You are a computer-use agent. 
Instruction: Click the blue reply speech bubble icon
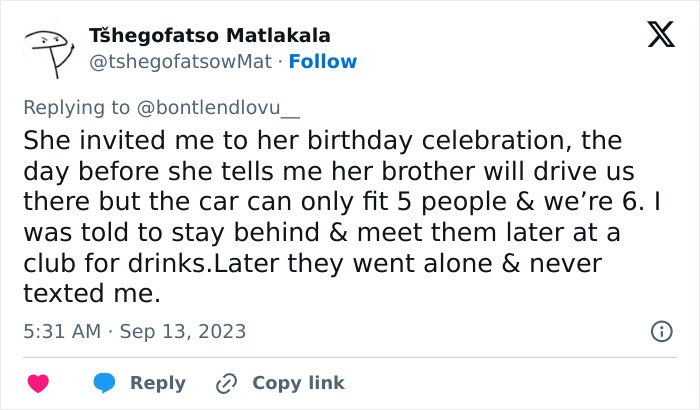tap(105, 383)
